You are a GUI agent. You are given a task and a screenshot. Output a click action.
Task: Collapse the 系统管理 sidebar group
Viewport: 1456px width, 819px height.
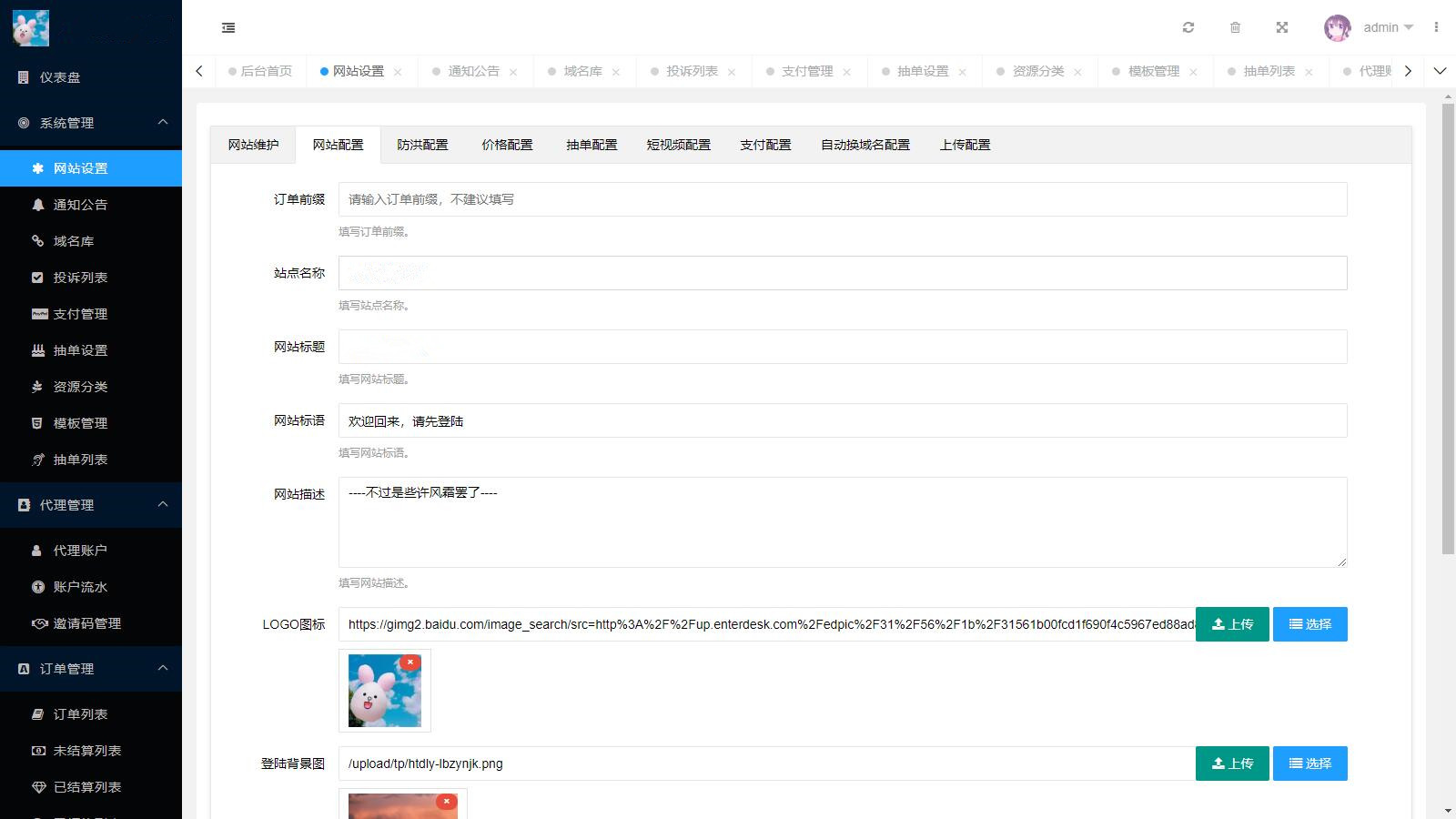point(91,123)
